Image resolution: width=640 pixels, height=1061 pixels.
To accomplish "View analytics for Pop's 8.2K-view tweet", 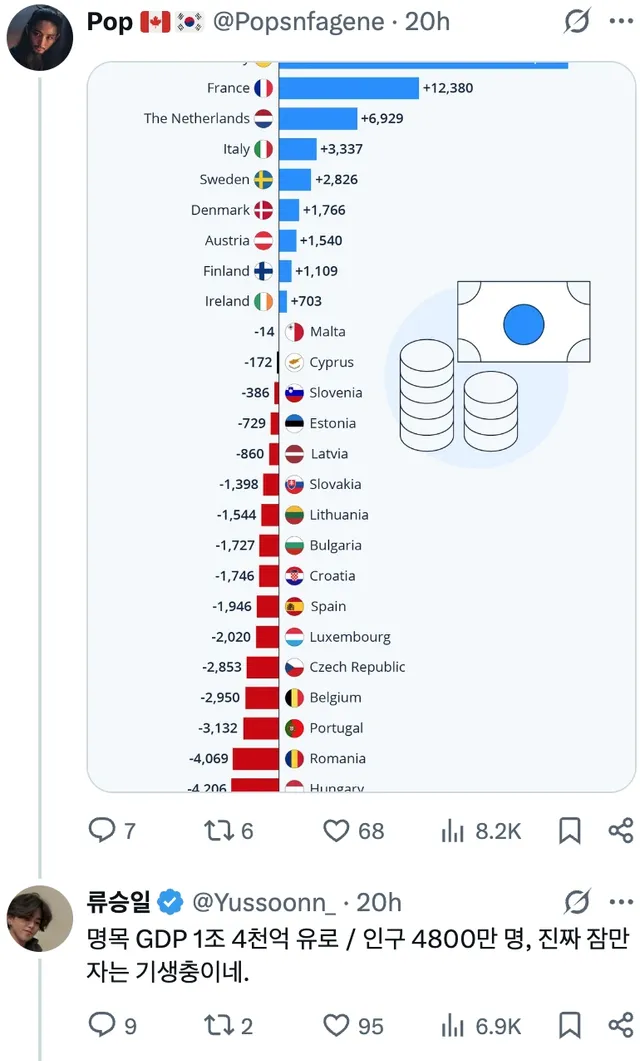I will click(455, 830).
